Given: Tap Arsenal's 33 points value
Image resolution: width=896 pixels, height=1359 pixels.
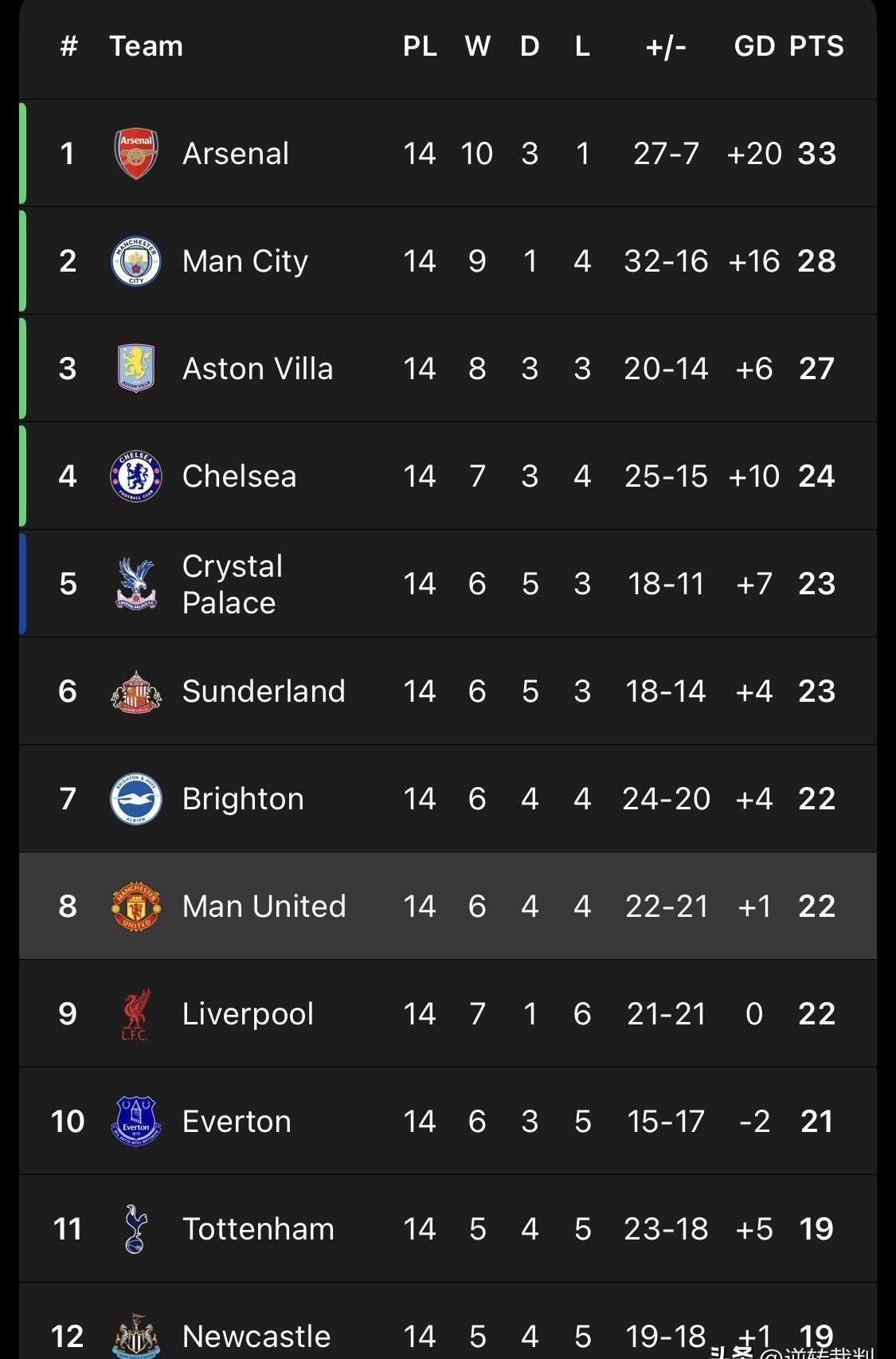Looking at the screenshot, I should point(816,153).
